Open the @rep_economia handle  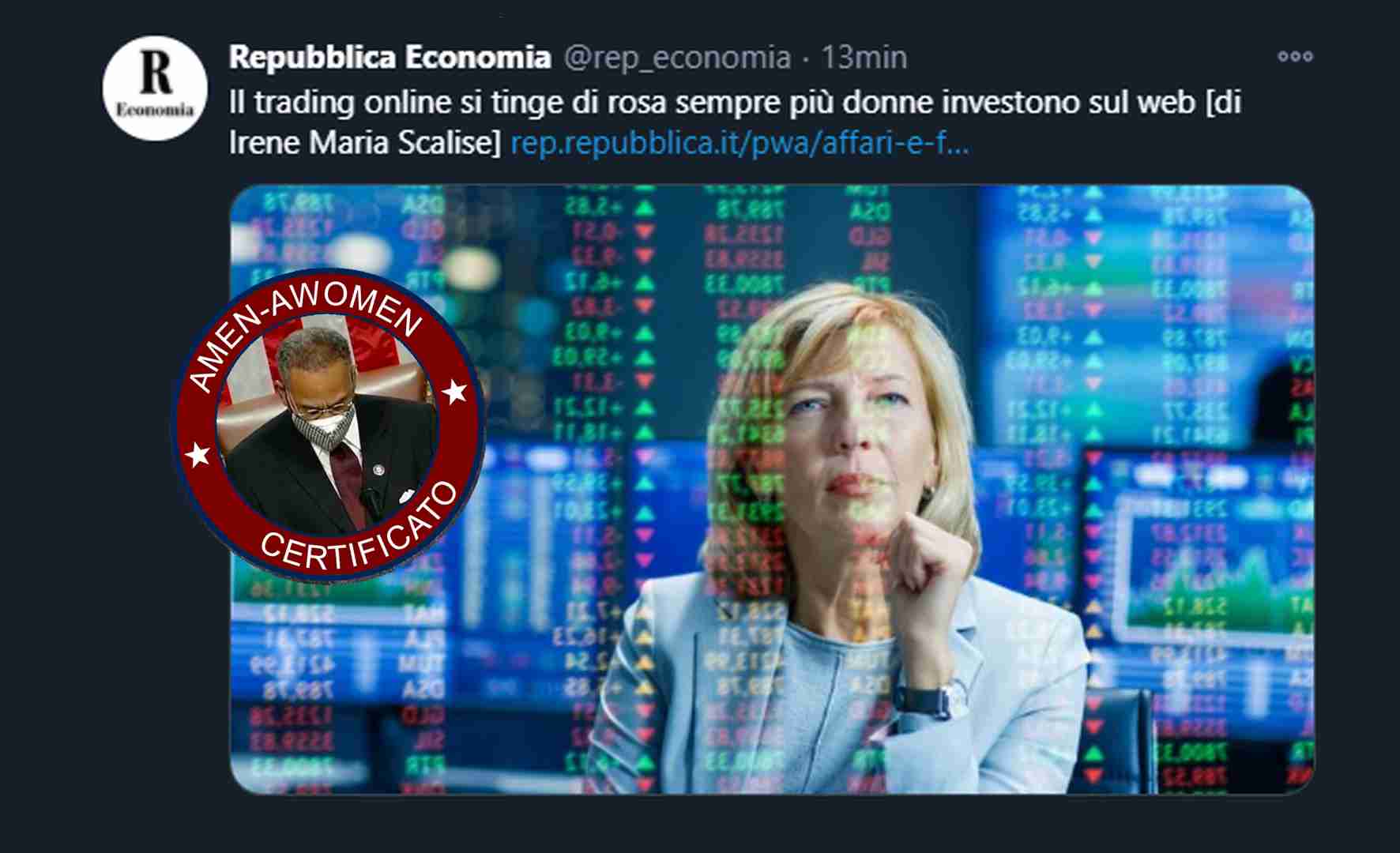(676, 58)
